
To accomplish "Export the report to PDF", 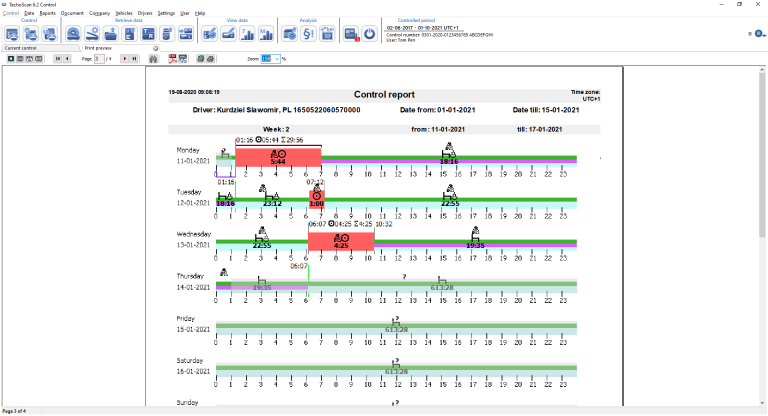I will click(172, 59).
